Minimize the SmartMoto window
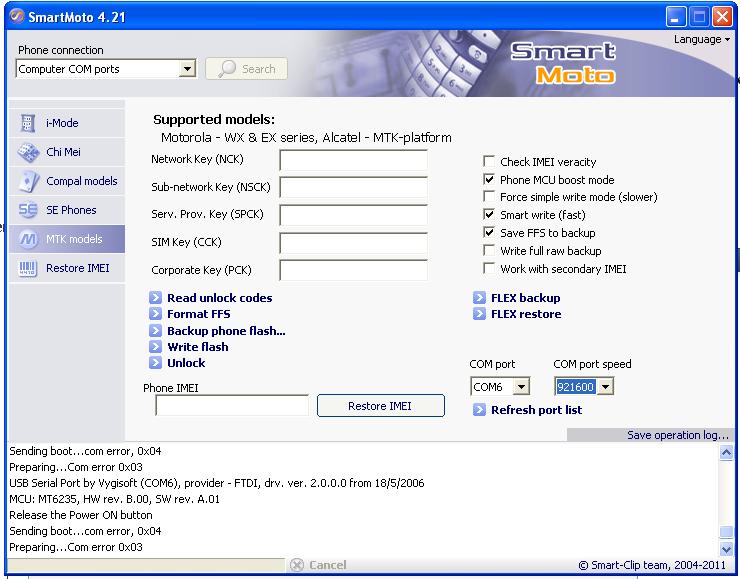The image size is (740, 579). (x=676, y=17)
